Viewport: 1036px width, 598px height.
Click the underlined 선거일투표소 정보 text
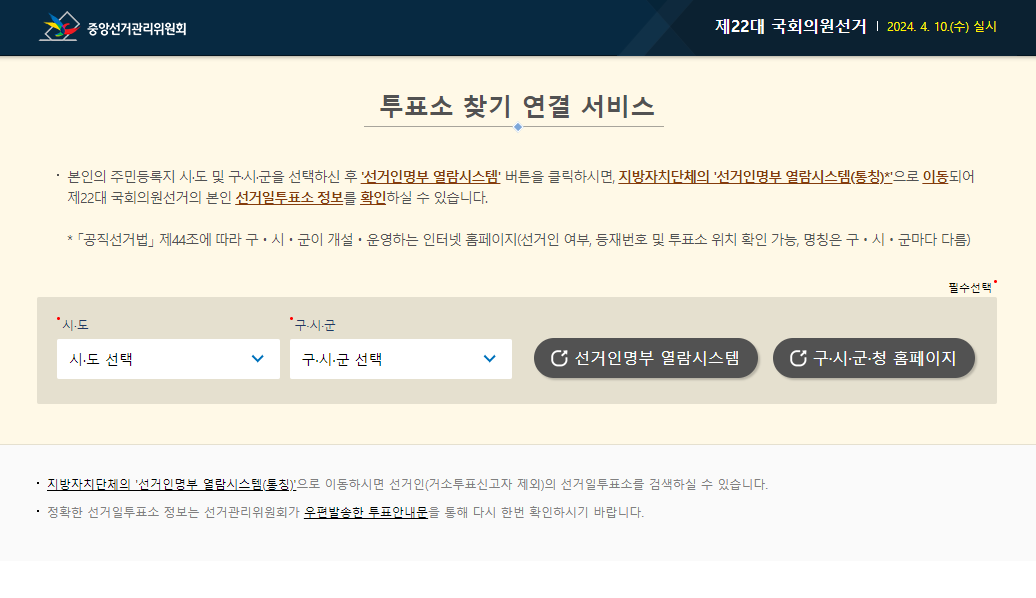click(x=289, y=198)
